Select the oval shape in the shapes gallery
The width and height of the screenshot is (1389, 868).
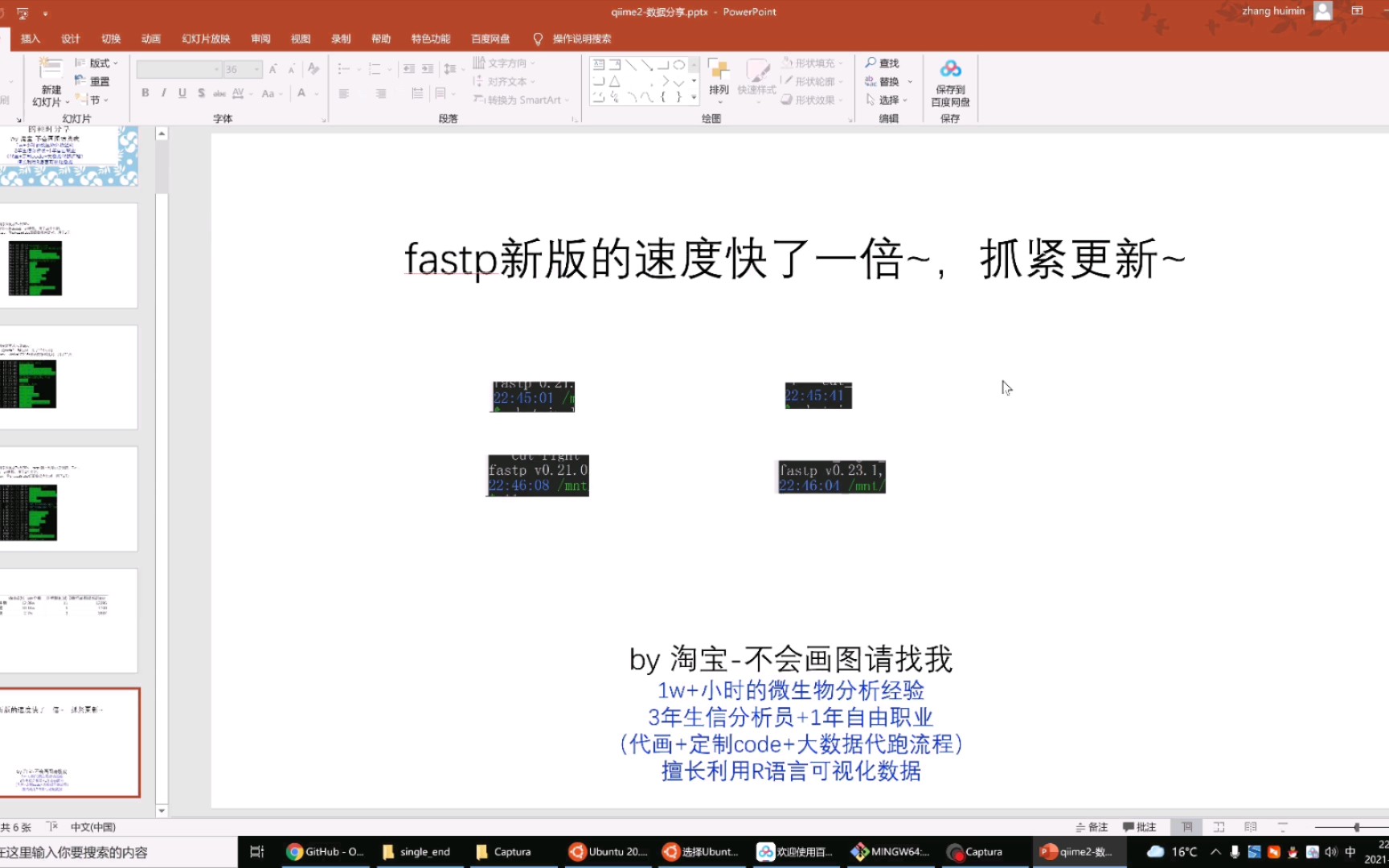coord(679,65)
